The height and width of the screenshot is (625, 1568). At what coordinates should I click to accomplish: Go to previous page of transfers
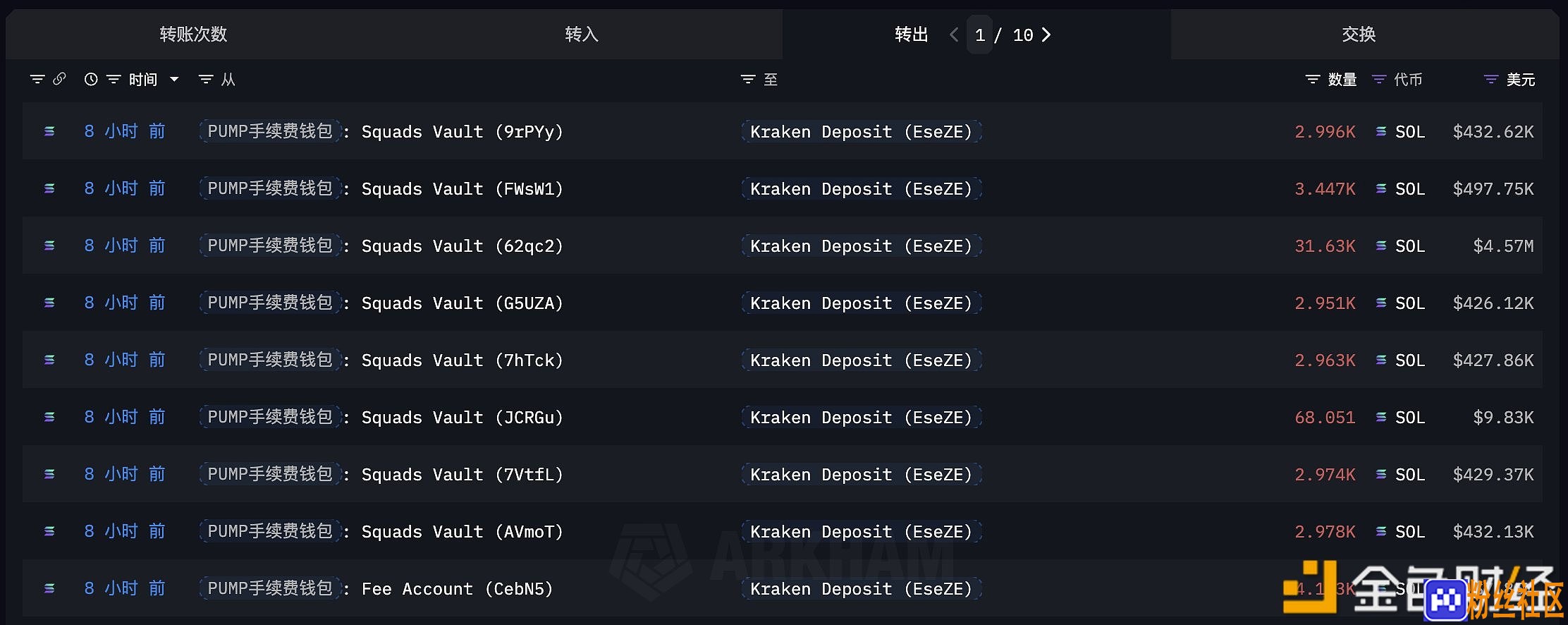point(954,35)
